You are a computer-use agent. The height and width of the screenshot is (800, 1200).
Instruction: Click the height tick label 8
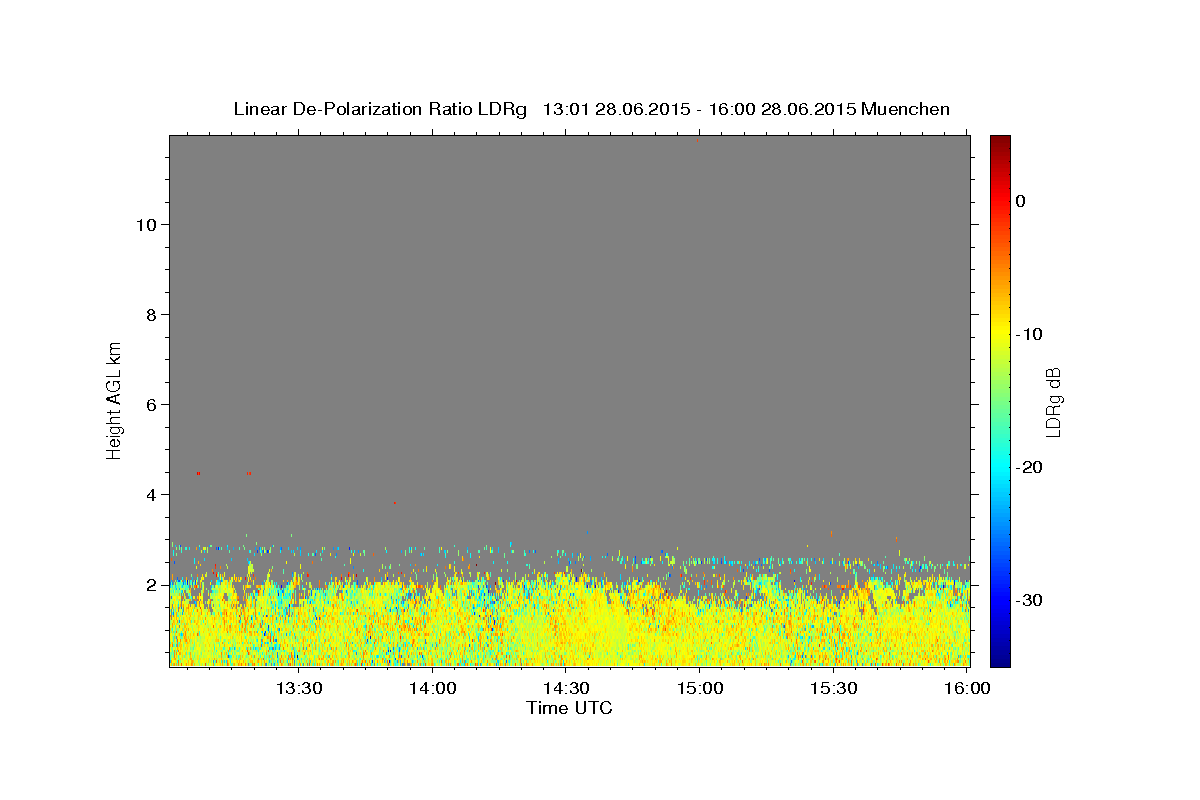tap(152, 315)
